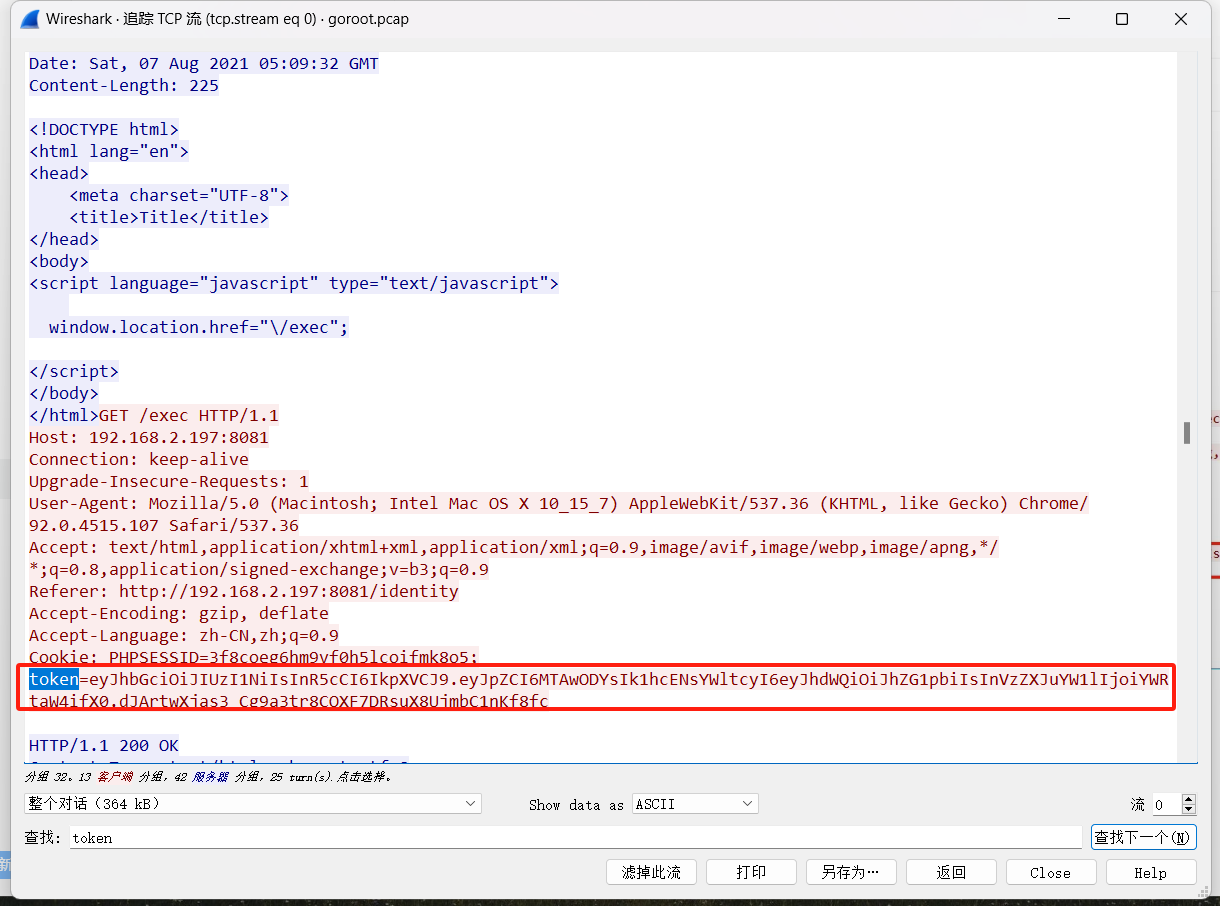Click the highlighted word token in Cookie

coord(54,680)
